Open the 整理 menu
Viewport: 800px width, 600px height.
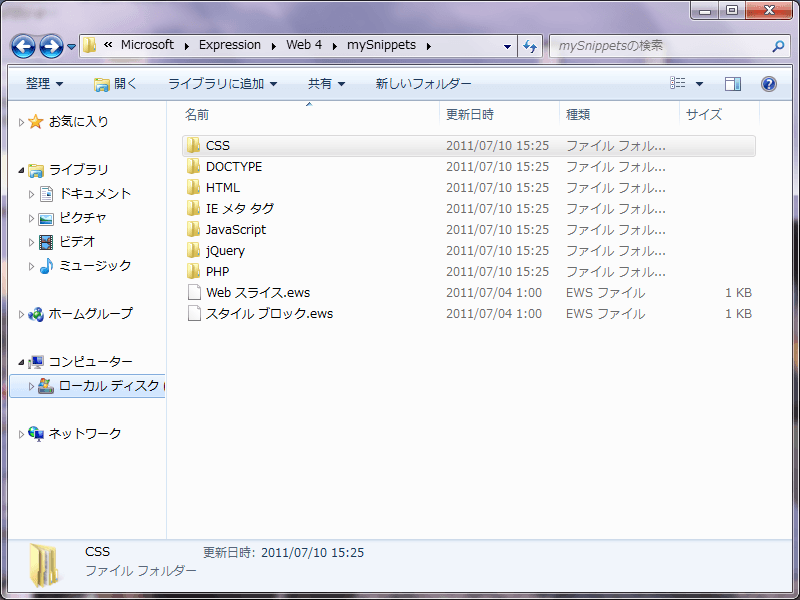pyautogui.click(x=44, y=84)
